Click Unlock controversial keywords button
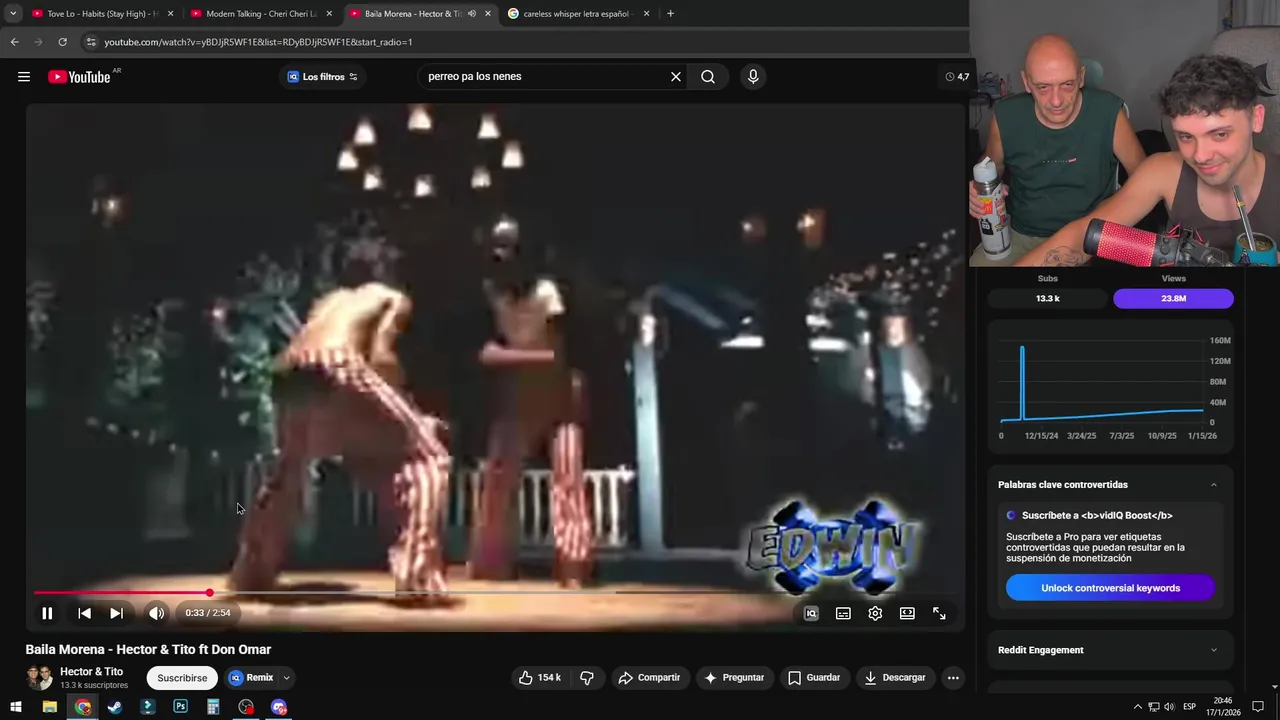 coord(1110,588)
